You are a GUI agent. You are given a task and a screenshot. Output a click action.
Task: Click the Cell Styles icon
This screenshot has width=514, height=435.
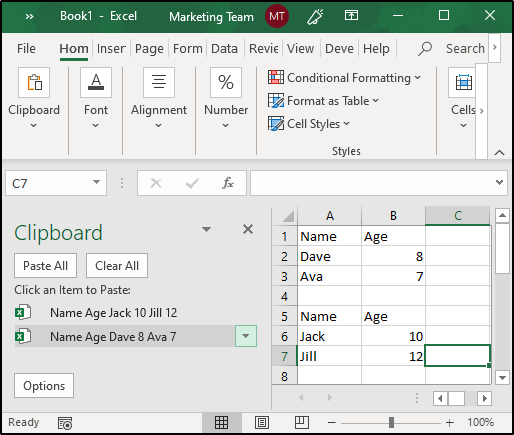pyautogui.click(x=276, y=124)
